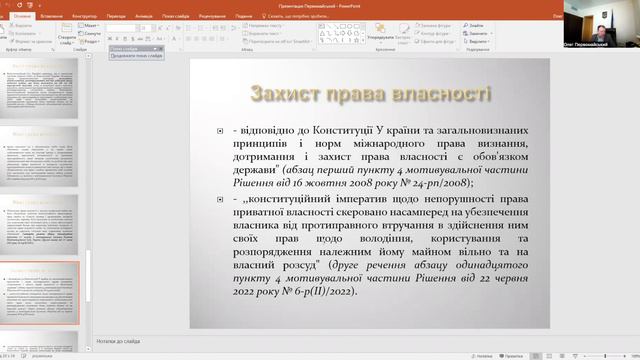This screenshot has width=640, height=360.
Task: Open the Slide Show (Показ слайдів) tab
Action: [x=176, y=16]
